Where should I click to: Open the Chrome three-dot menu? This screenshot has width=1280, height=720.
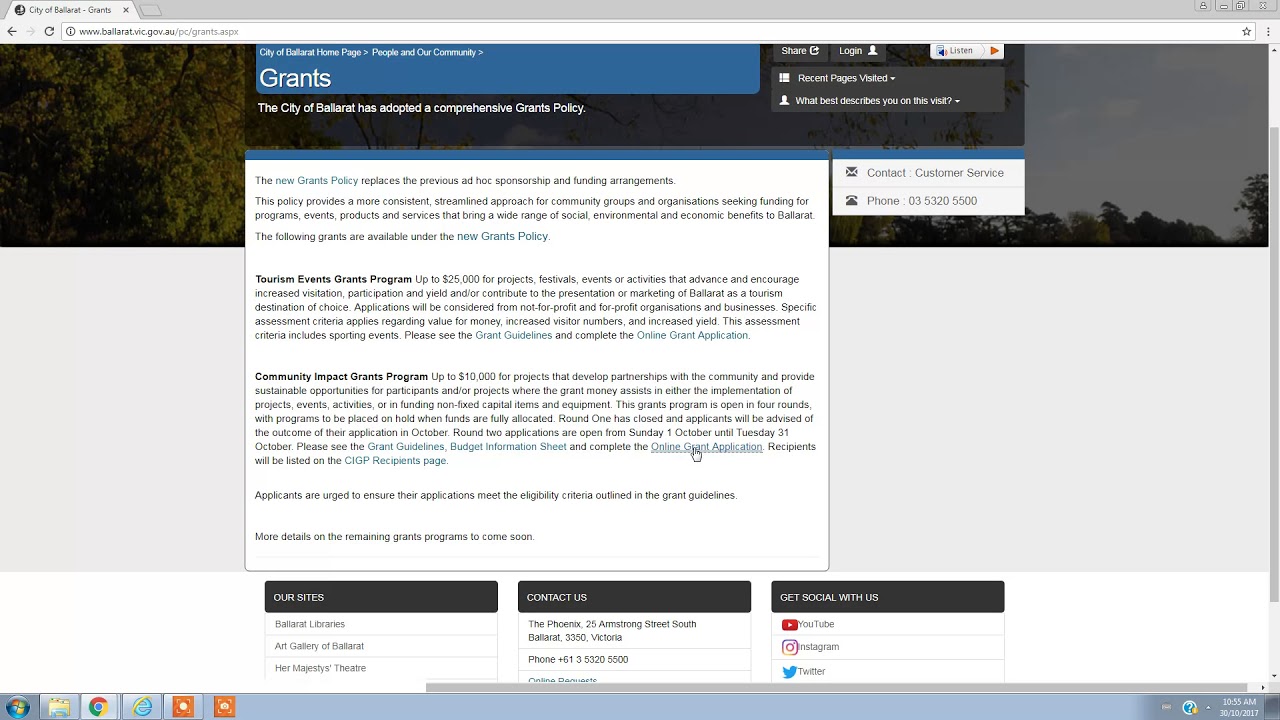[x=1268, y=31]
